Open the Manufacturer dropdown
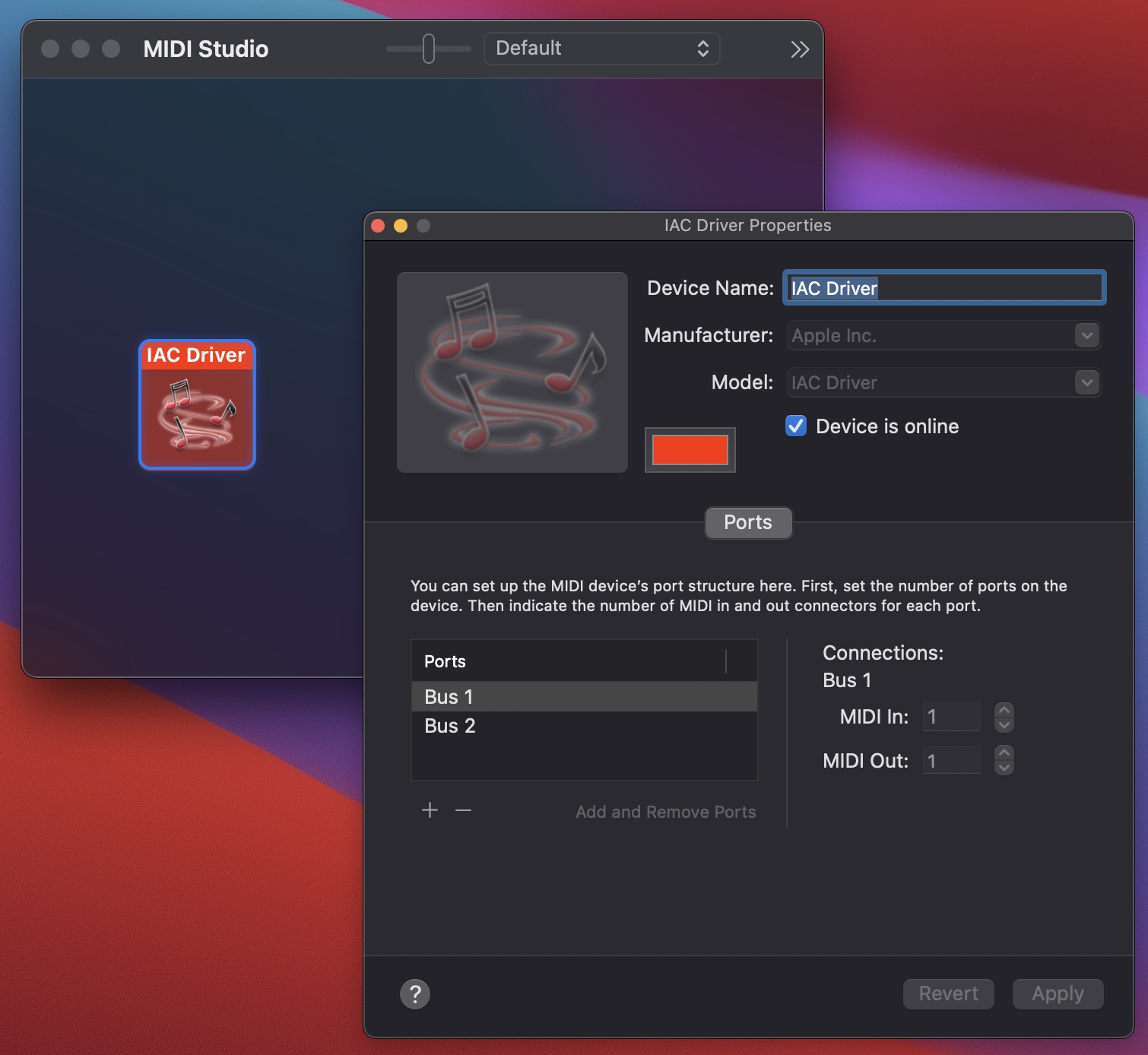The width and height of the screenshot is (1148, 1055). (x=1087, y=335)
